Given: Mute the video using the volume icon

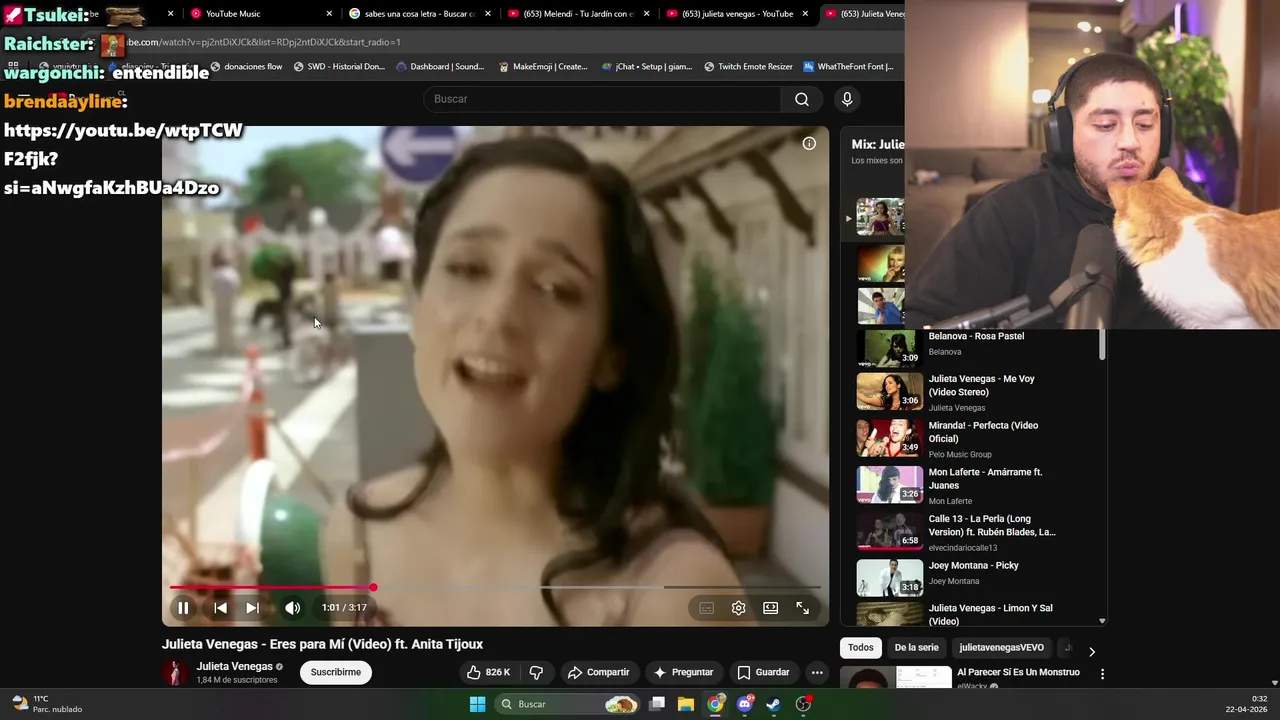Looking at the screenshot, I should pyautogui.click(x=292, y=608).
